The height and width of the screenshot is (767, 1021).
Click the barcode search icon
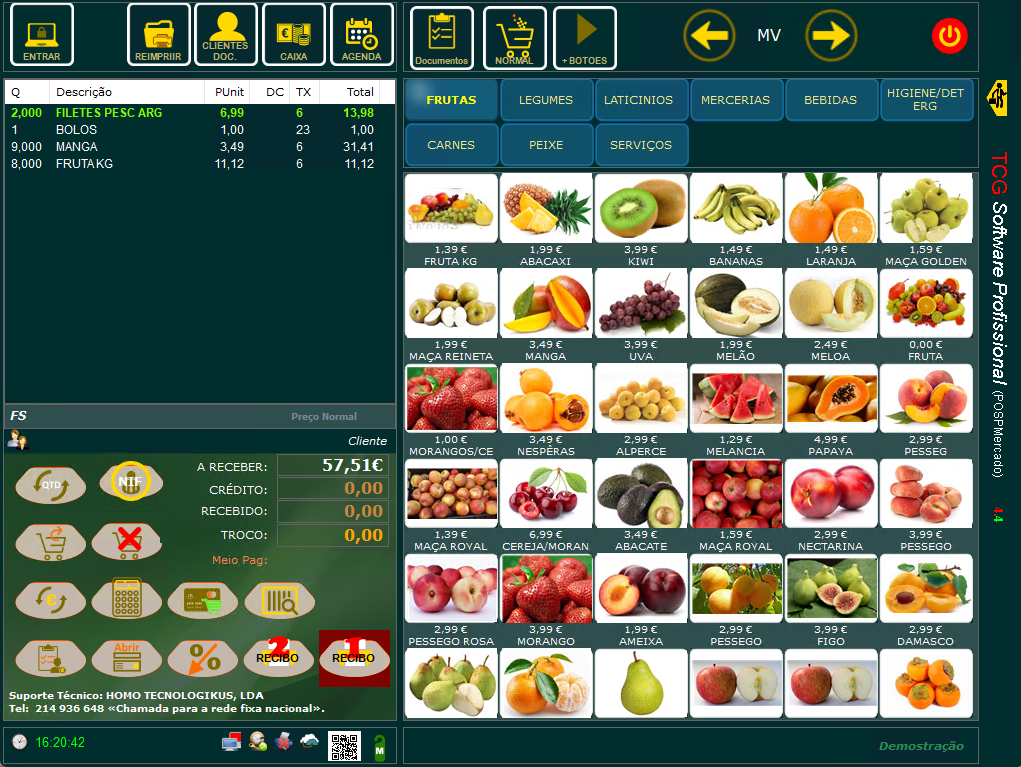pyautogui.click(x=279, y=599)
